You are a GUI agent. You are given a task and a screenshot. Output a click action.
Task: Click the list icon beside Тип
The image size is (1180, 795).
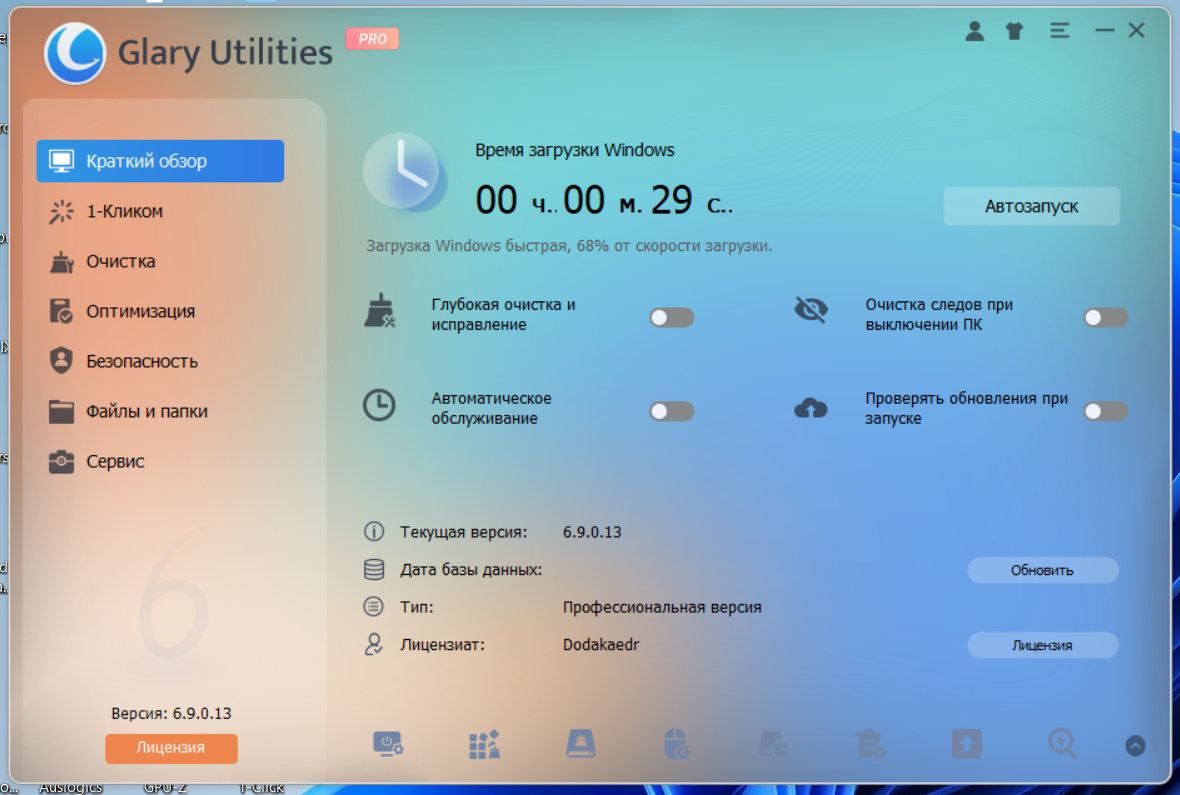[x=373, y=606]
